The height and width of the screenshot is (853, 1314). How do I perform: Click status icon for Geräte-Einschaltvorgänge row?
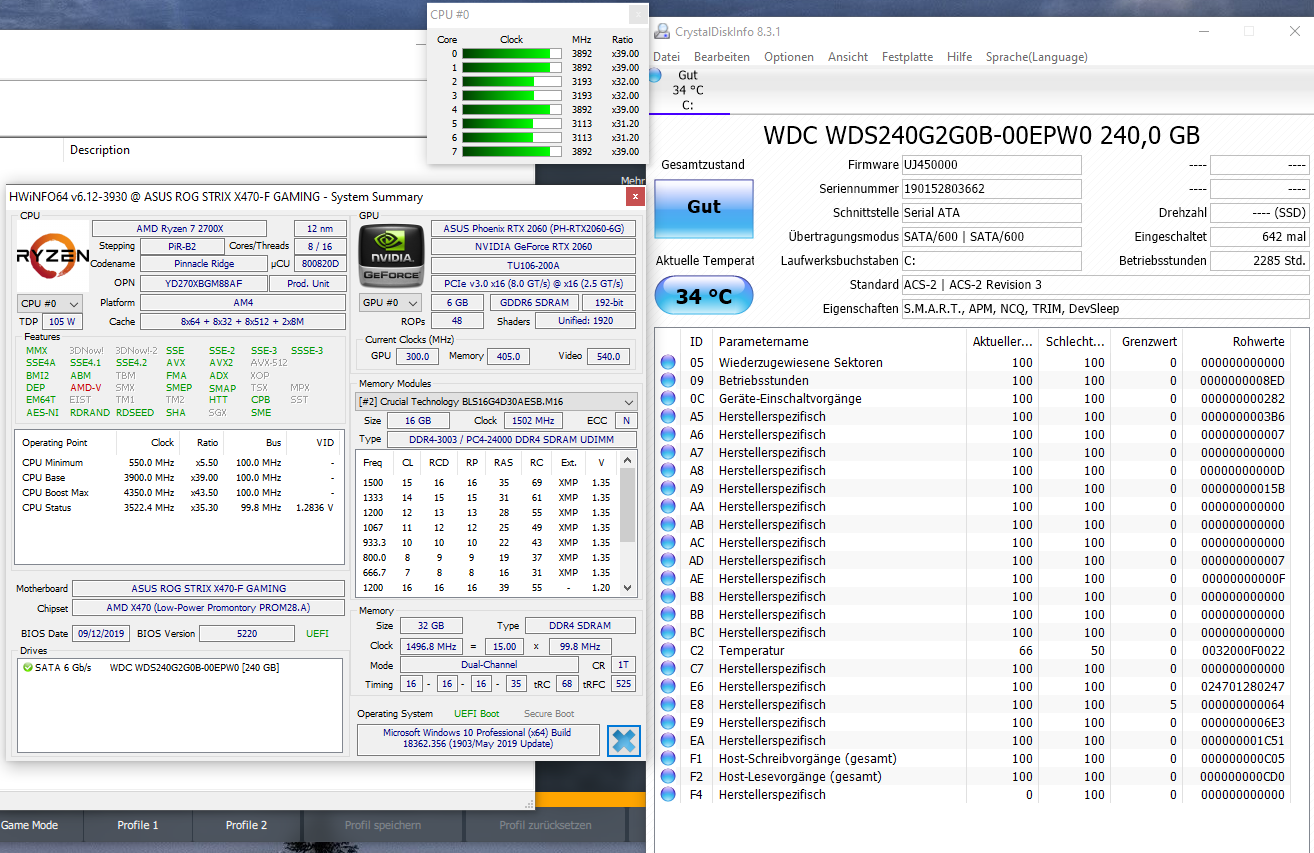tap(668, 398)
